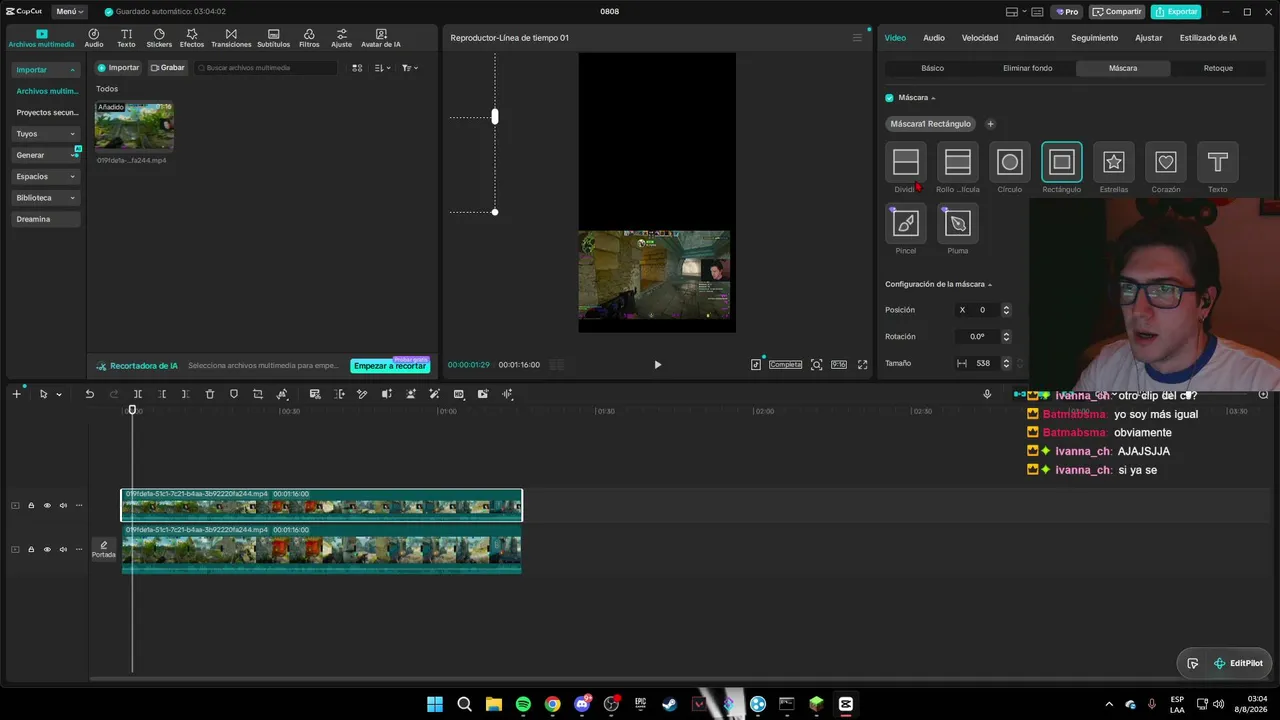This screenshot has height=720, width=1280.
Task: Split the clip at playhead
Action: [x=138, y=394]
